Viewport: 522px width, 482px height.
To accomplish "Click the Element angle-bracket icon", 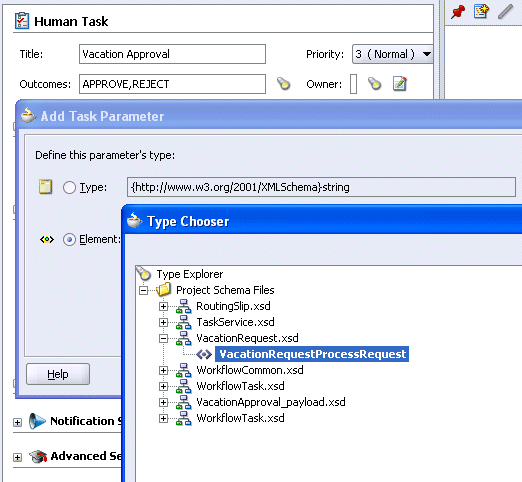I will tap(47, 239).
